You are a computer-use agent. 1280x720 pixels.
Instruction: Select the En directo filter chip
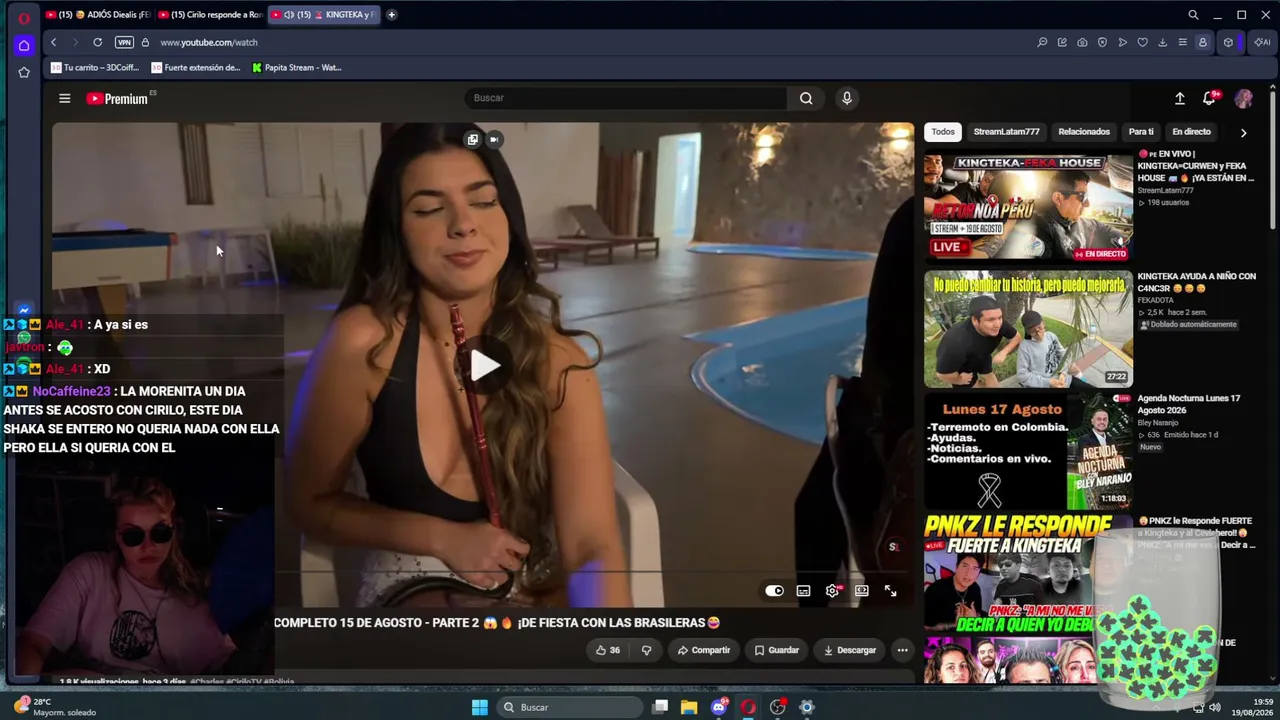(x=1191, y=132)
